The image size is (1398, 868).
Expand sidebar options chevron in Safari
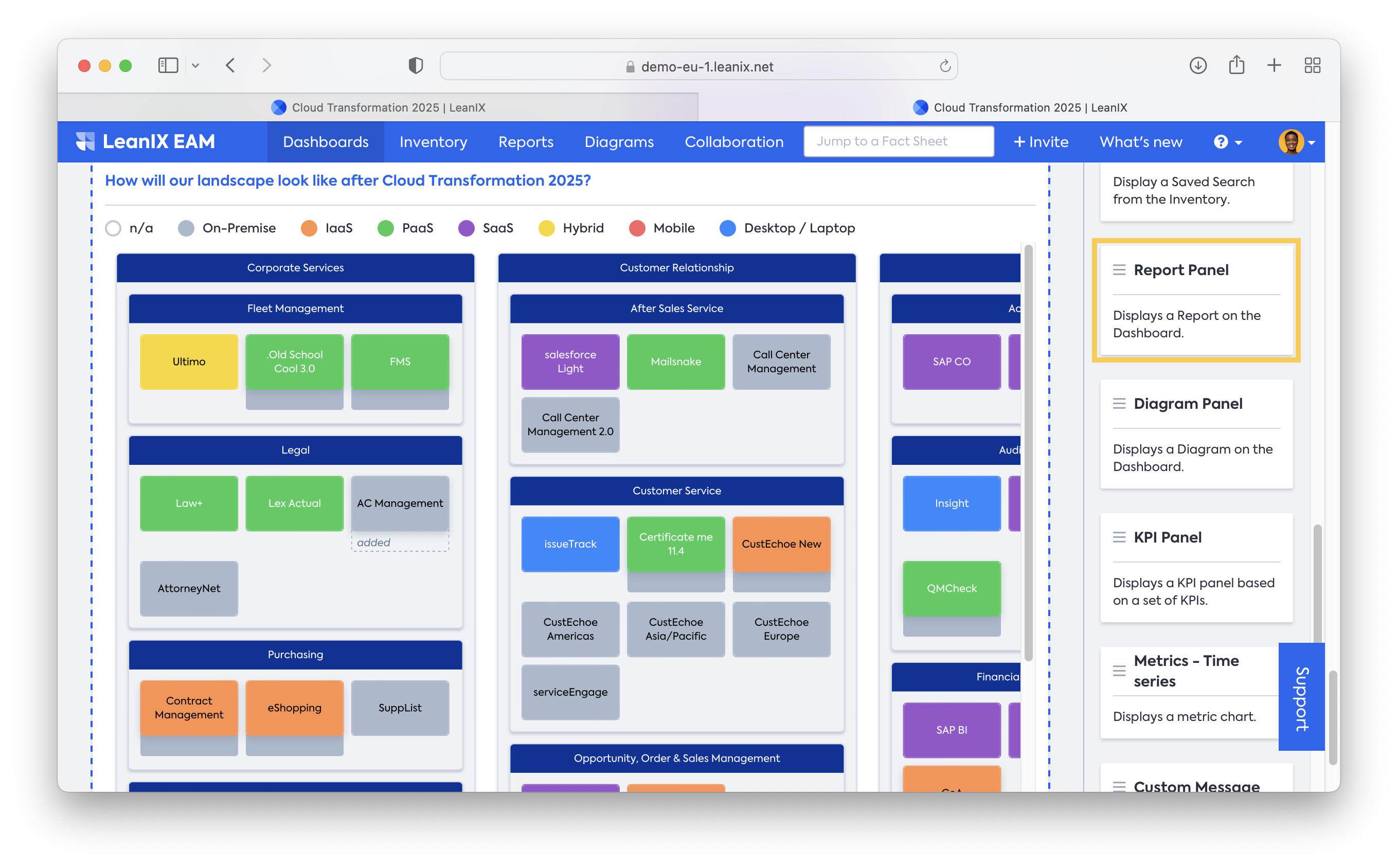click(195, 65)
